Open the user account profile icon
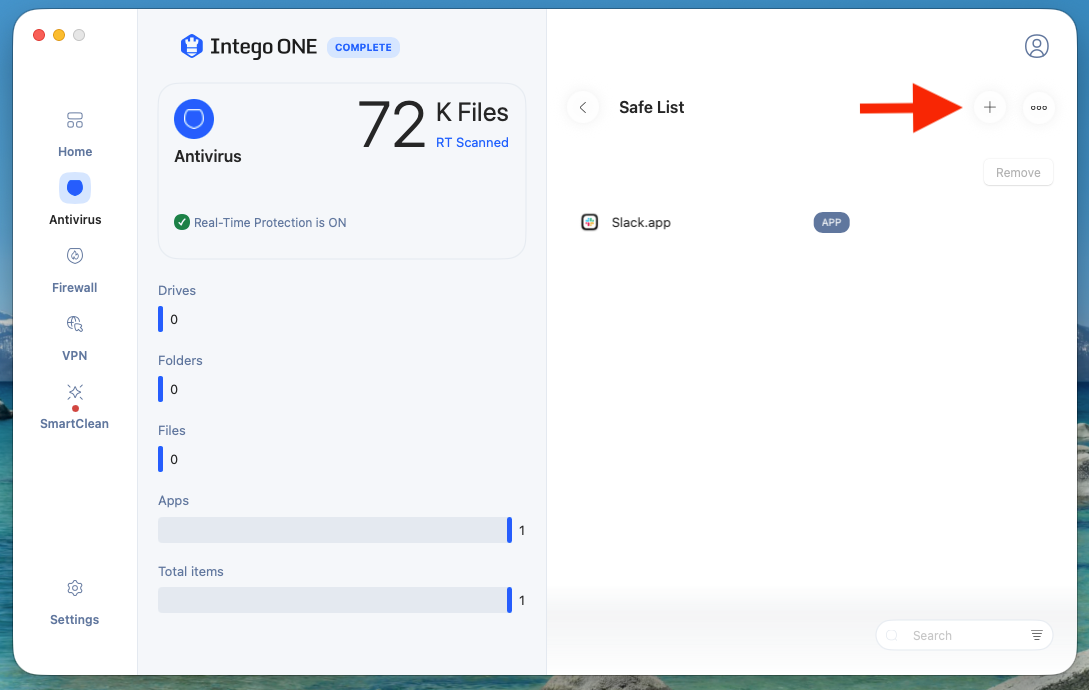 (1036, 46)
